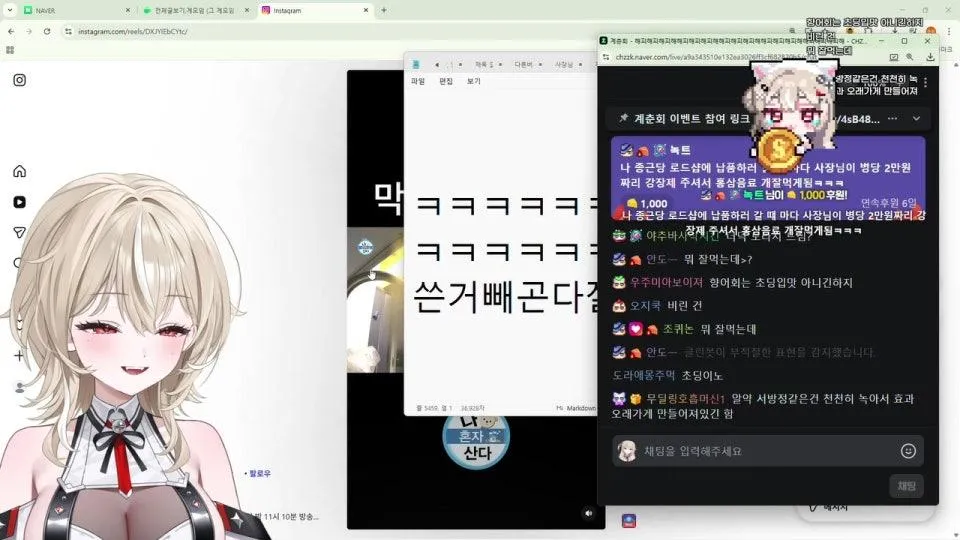This screenshot has width=960, height=540.
Task: Go to Instagram Home
Action: (20, 171)
